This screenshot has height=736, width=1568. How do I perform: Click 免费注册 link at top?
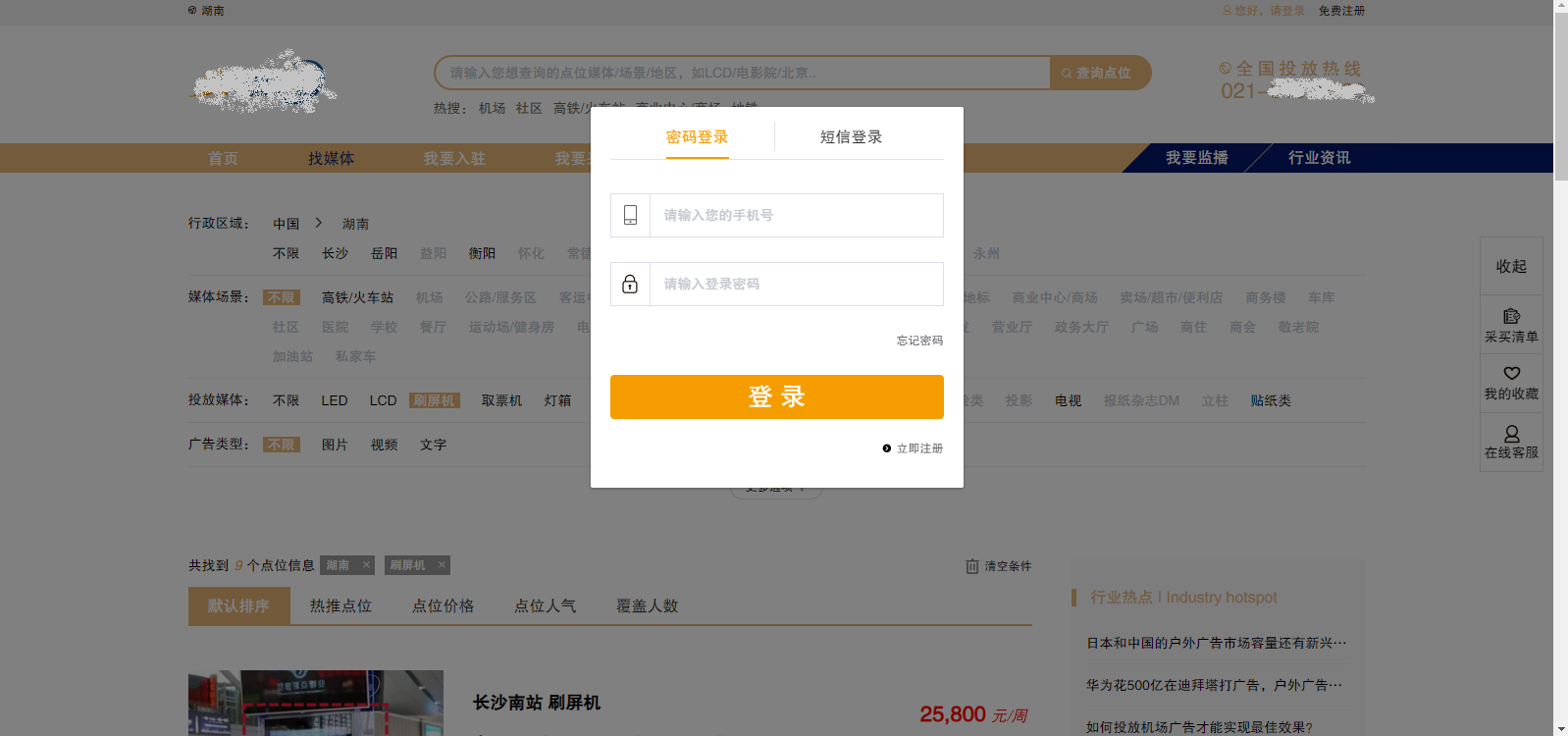[x=1341, y=11]
